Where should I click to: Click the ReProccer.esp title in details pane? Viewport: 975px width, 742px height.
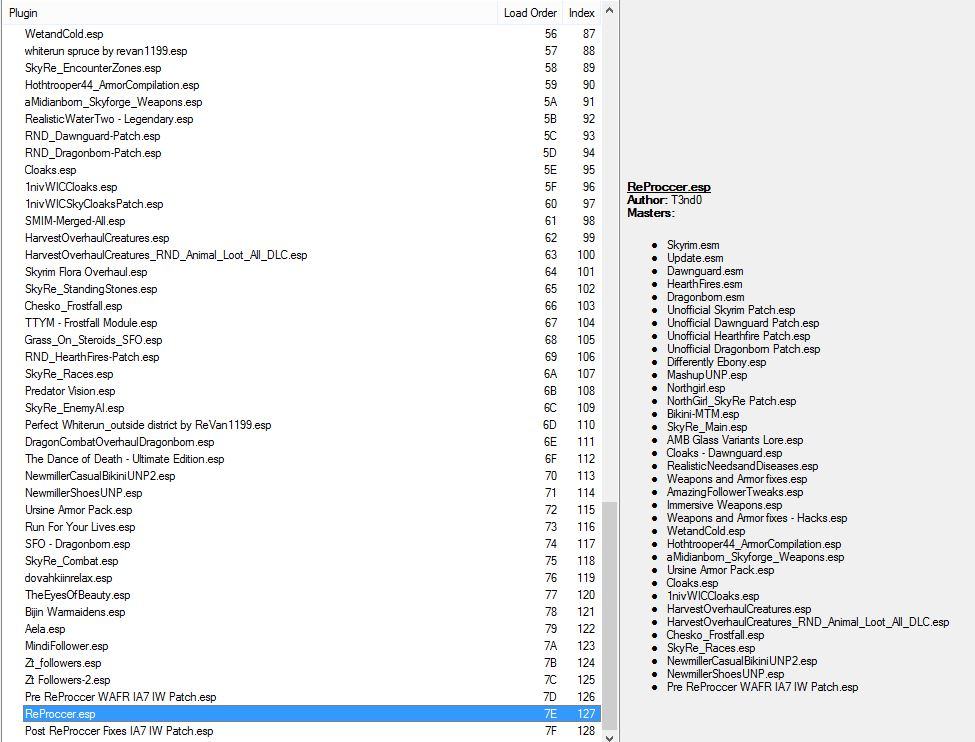(668, 187)
